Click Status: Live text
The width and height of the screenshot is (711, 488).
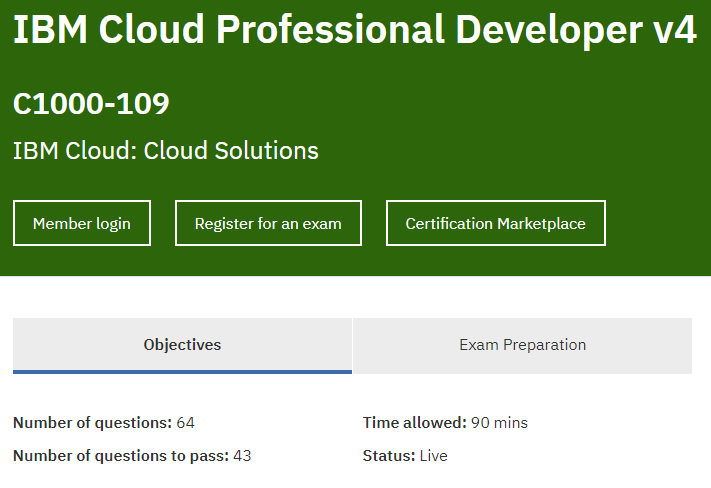pos(405,455)
